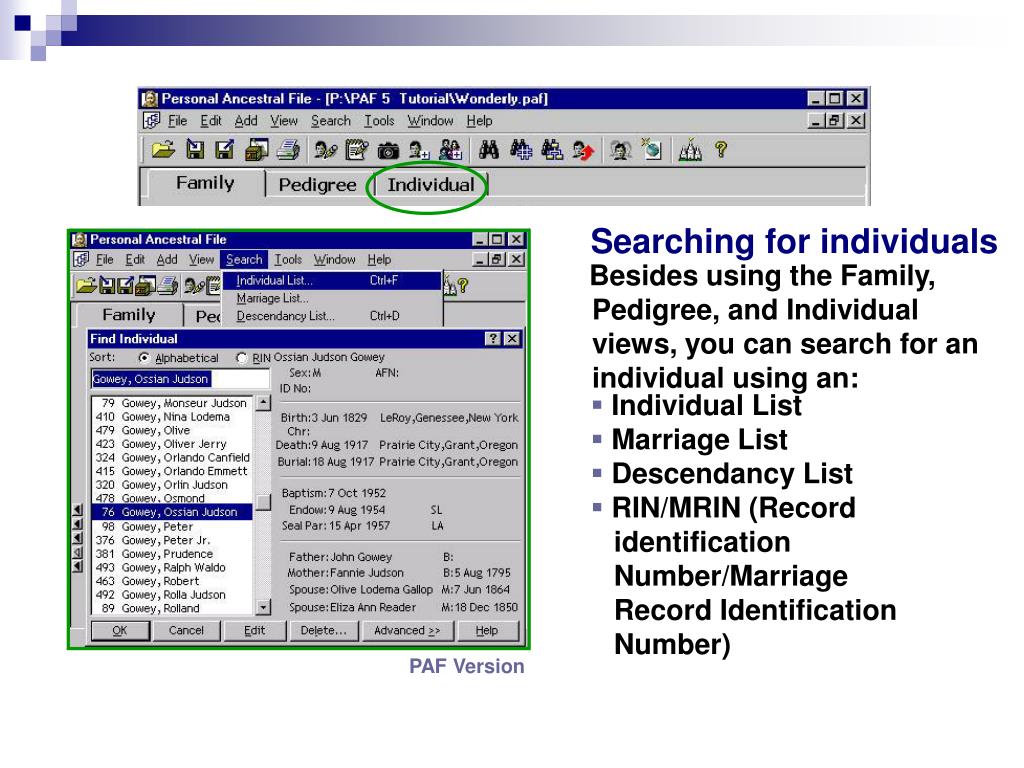This screenshot has height=768, width=1024.
Task: Select list row '320 Gowey, Orlin Judson'
Action: [x=172, y=485]
